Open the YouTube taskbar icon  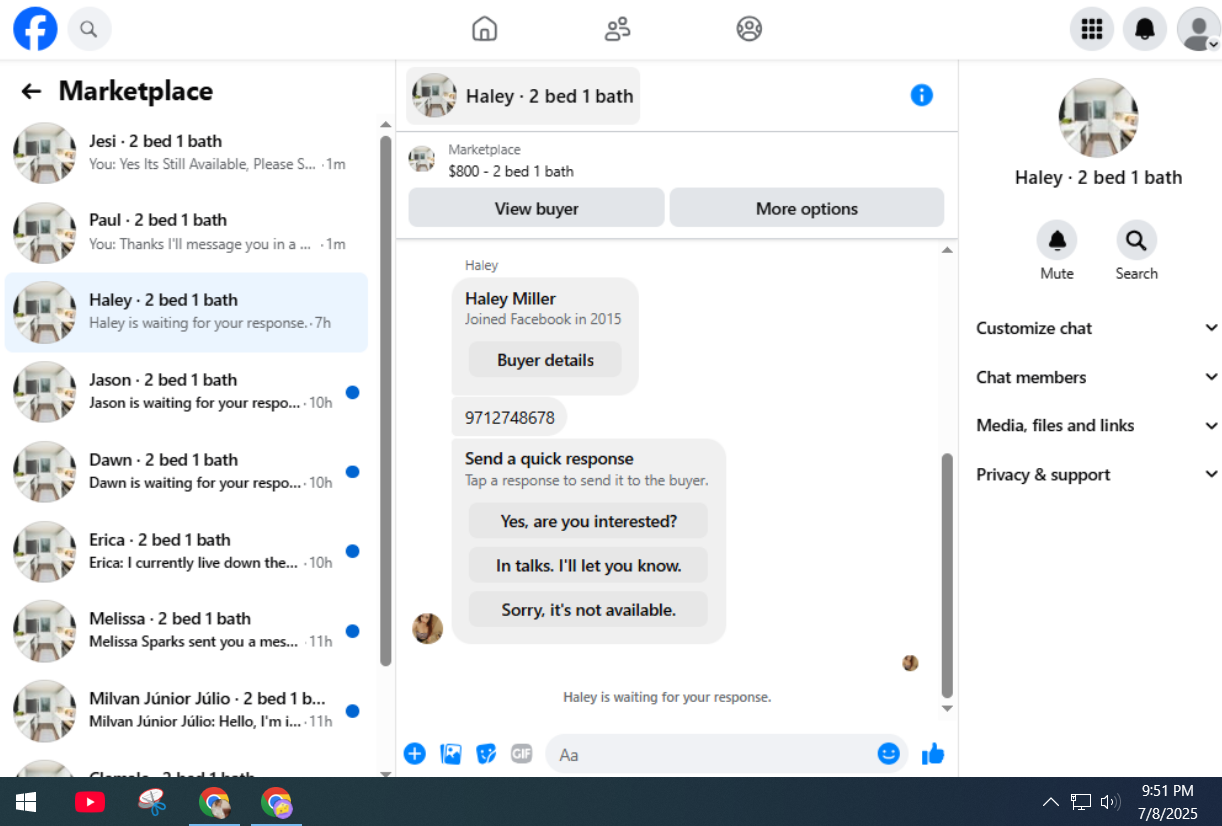pyautogui.click(x=90, y=802)
